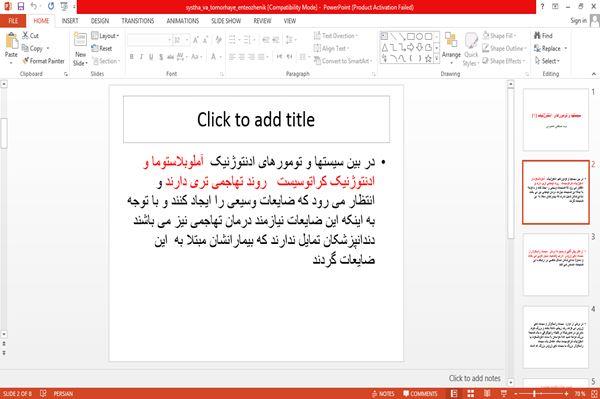Image resolution: width=600 pixels, height=399 pixels.
Task: Select the rectangle shape in shapes gallery
Action: pyautogui.click(x=411, y=37)
